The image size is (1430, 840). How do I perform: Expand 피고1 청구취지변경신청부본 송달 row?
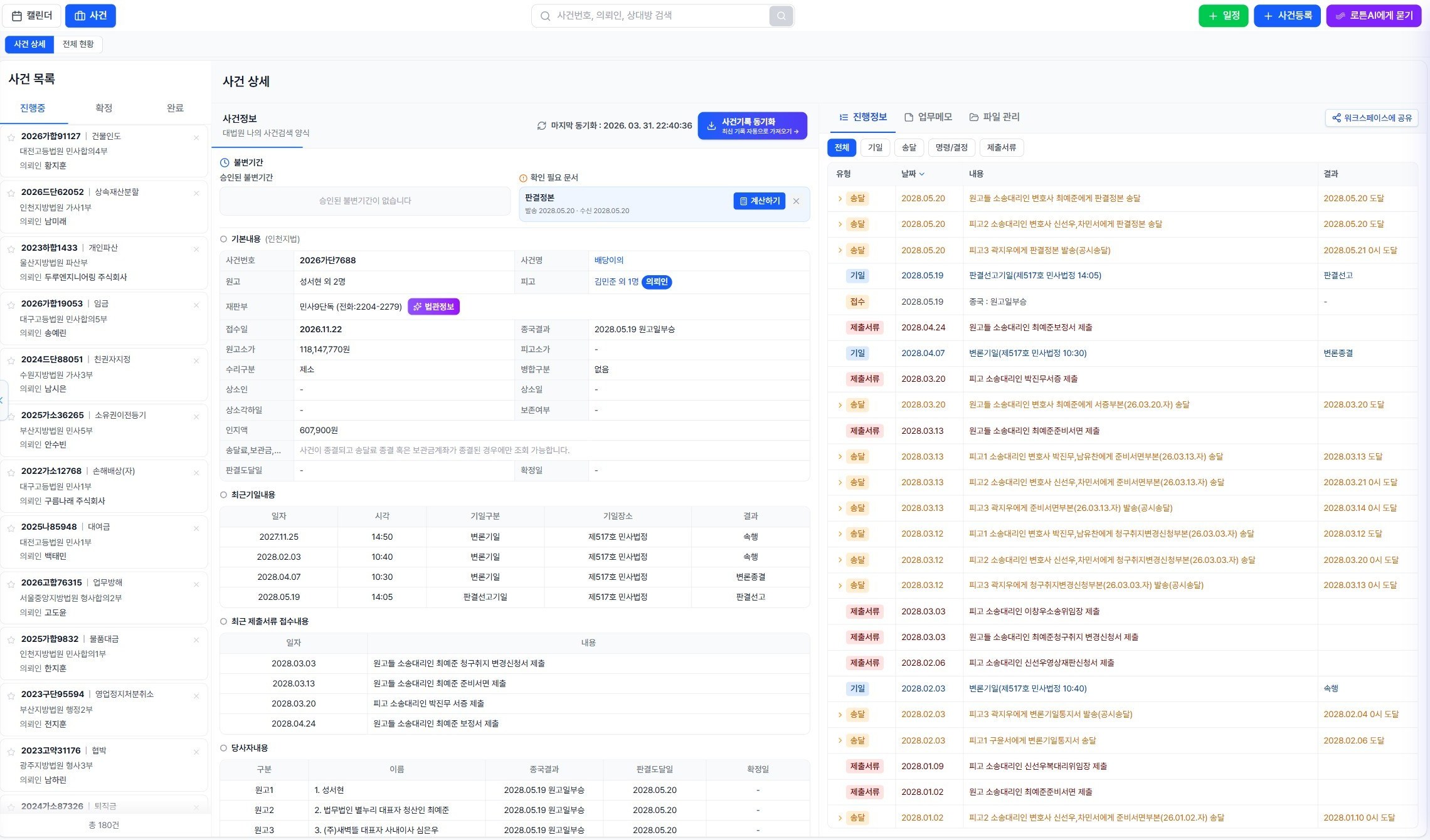[x=840, y=534]
